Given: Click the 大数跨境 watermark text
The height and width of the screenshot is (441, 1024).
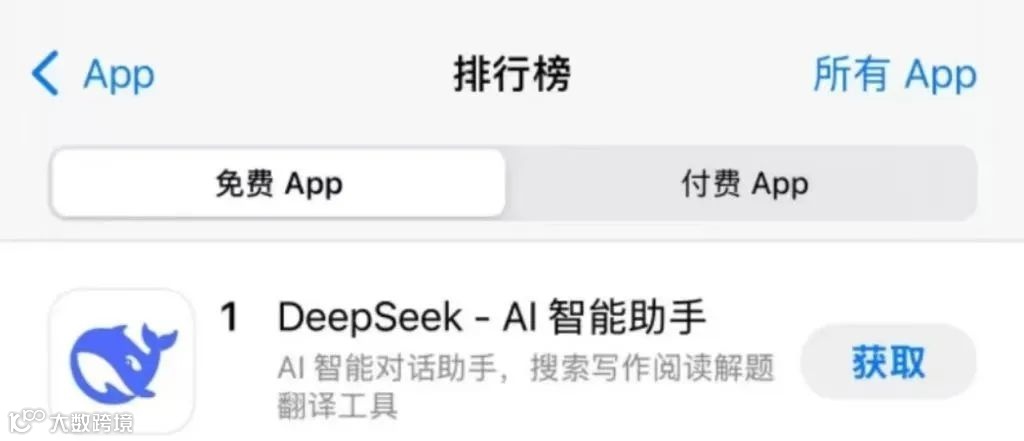Looking at the screenshot, I should 91,423.
